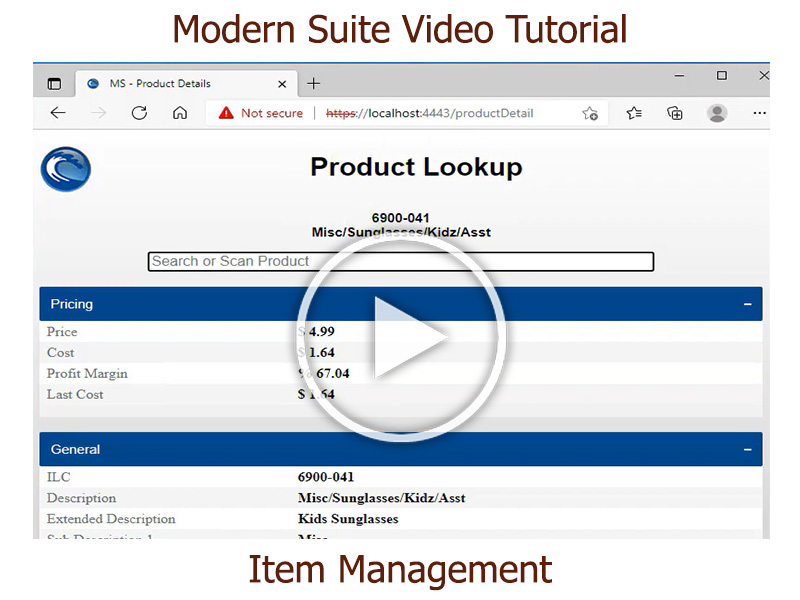Image resolution: width=800 pixels, height=600 pixels.
Task: Click the 6900-041 code under Product Lookup
Action: pyautogui.click(x=401, y=218)
